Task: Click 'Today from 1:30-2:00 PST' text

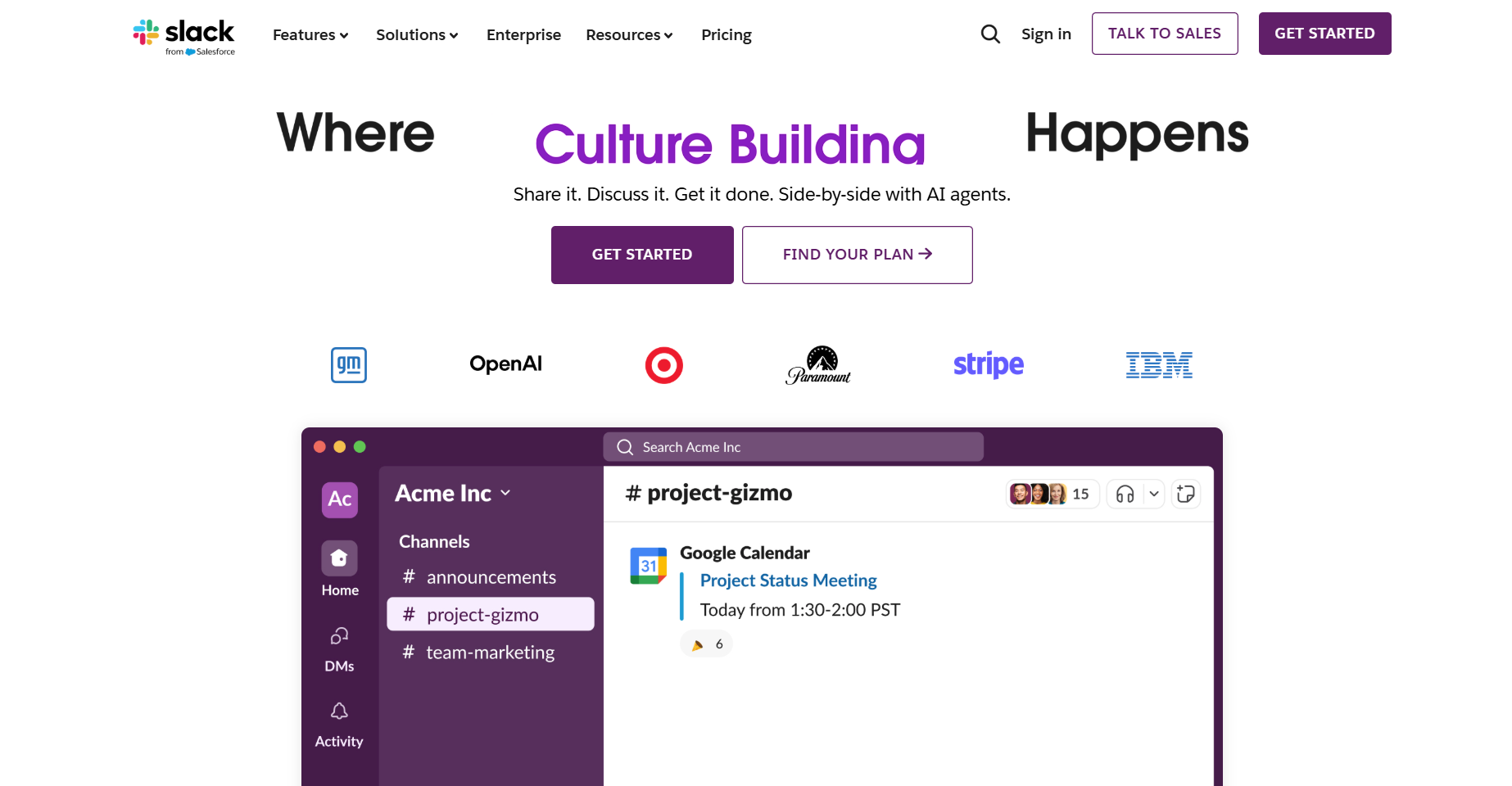Action: [x=800, y=610]
